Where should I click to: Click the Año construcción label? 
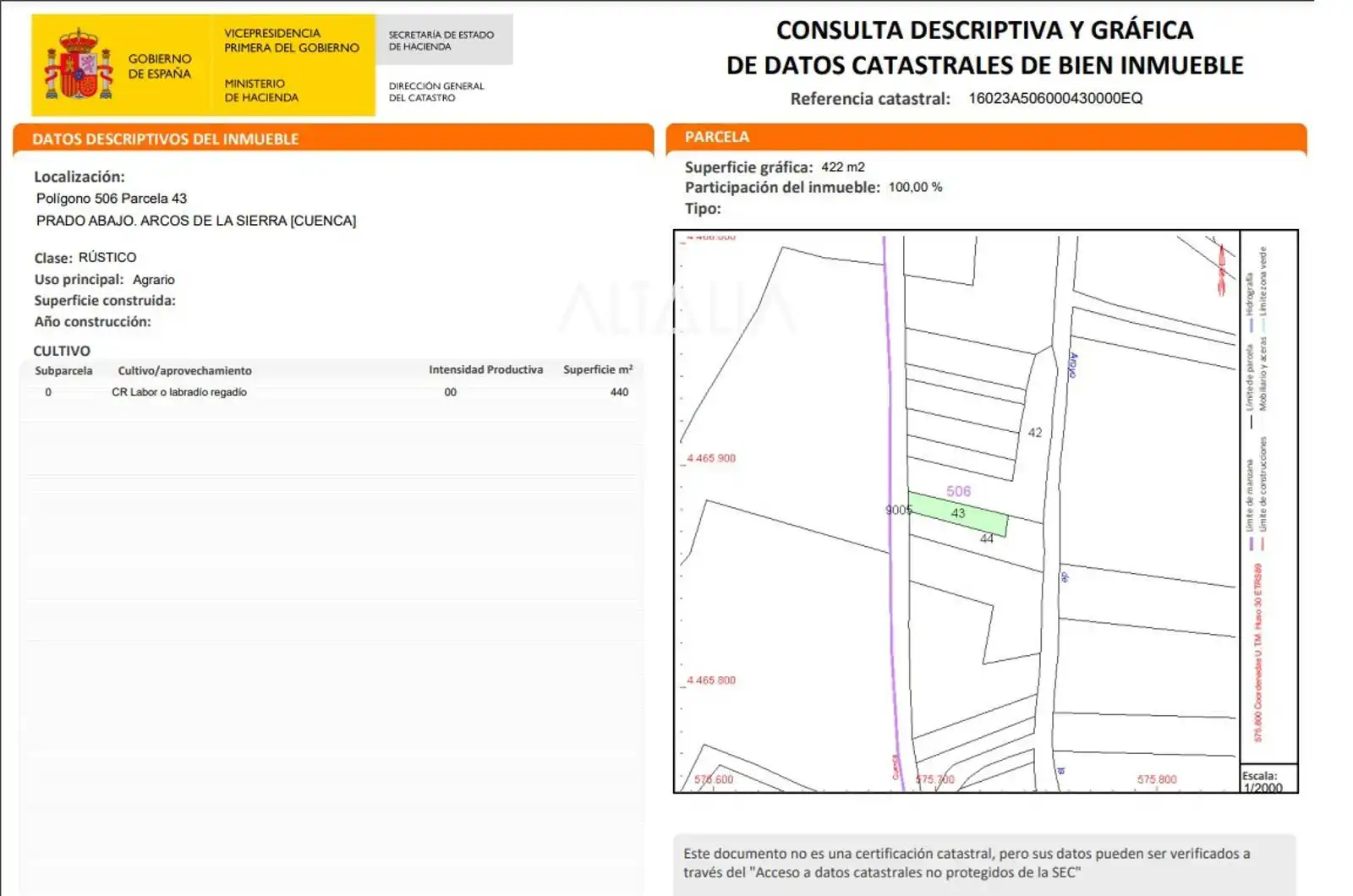point(92,322)
